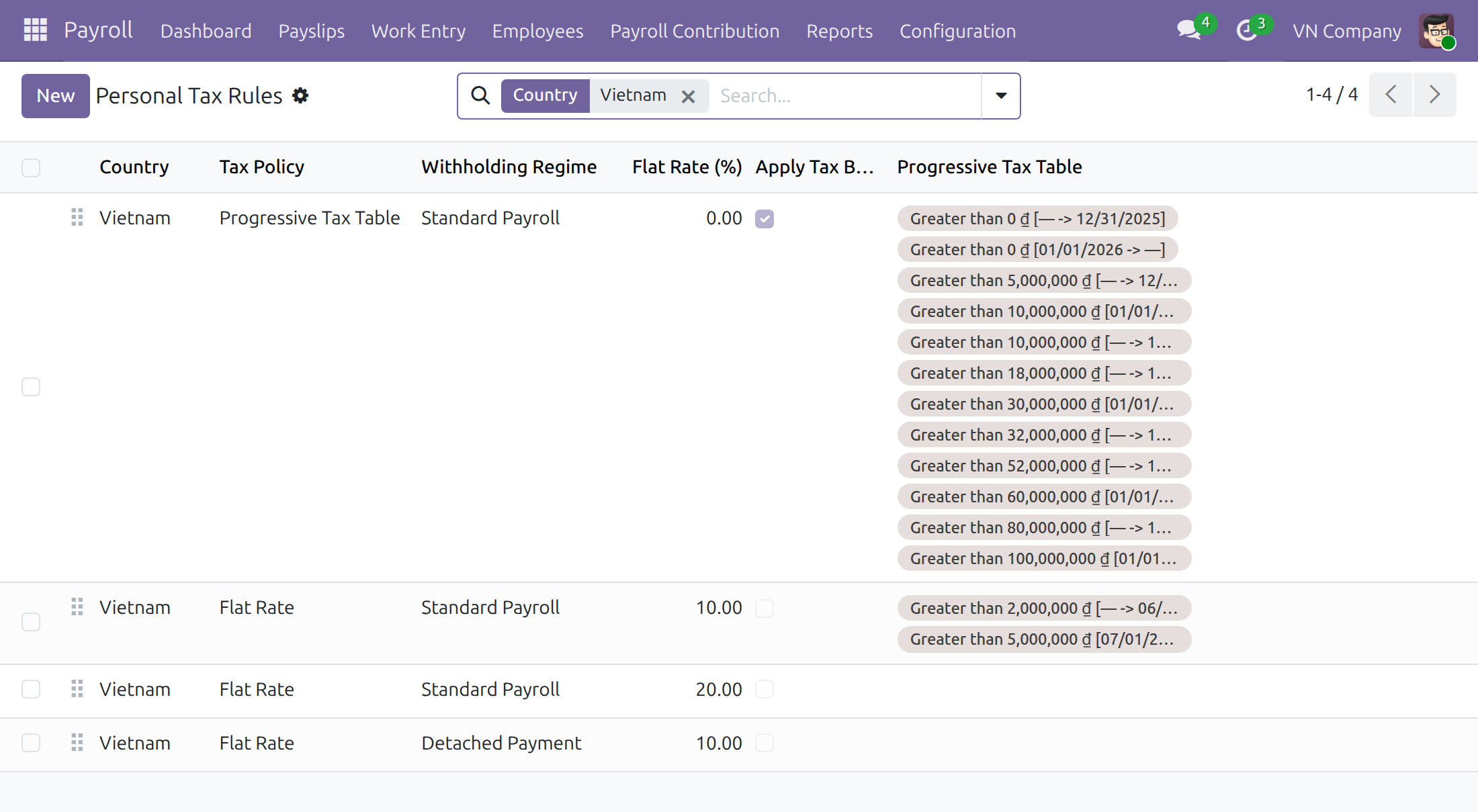Open the activities clock icon with 3 notifications
This screenshot has height=812, width=1478.
point(1248,30)
